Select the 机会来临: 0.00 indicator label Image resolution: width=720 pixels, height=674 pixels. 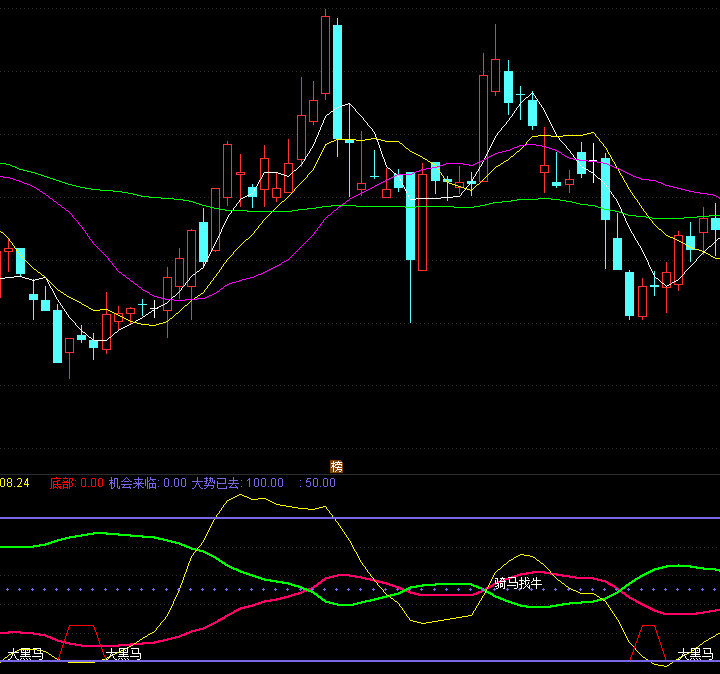click(x=147, y=483)
